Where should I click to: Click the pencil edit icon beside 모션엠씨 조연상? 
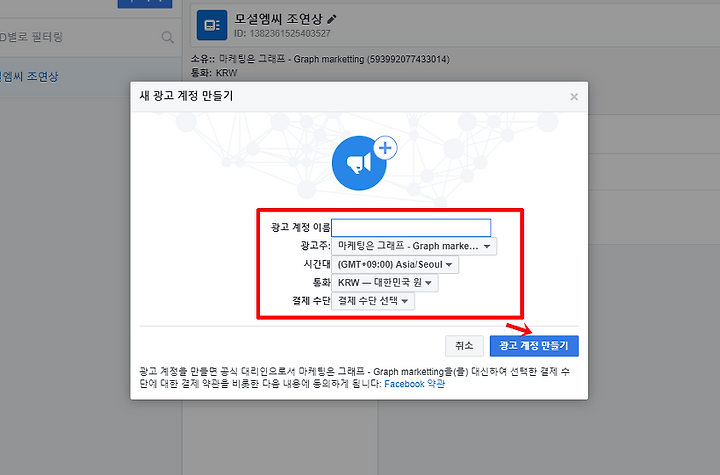(332, 19)
